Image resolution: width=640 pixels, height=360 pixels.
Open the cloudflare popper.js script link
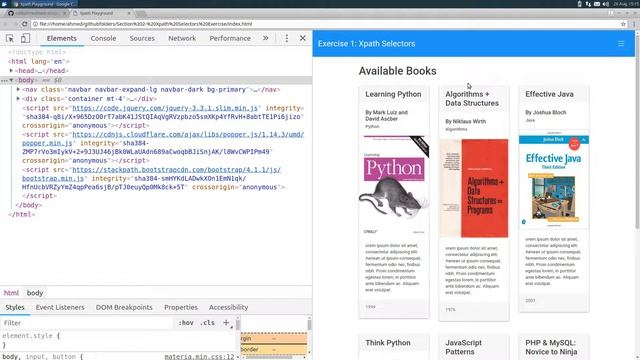click(x=188, y=134)
